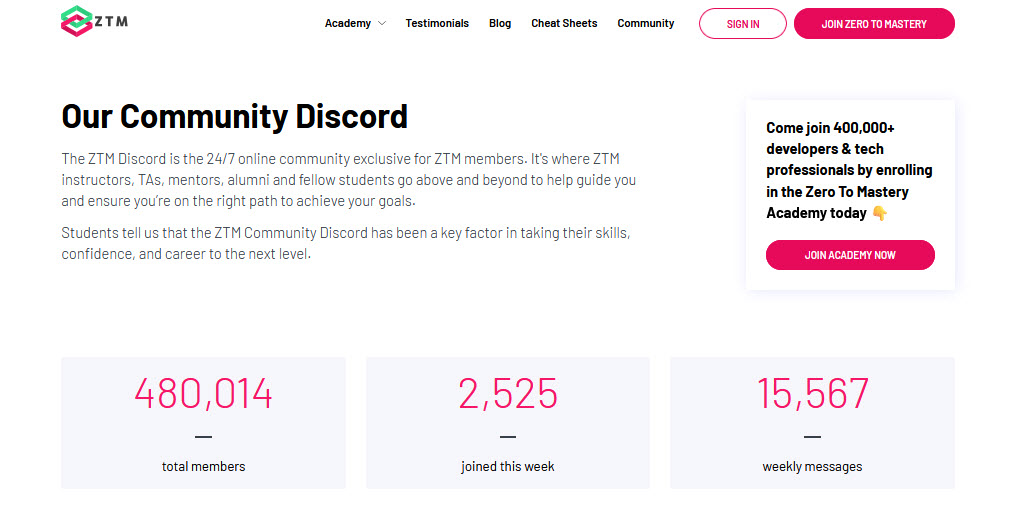Click the ZTM logo icon
Viewport: 1021px width, 530px height.
(76, 21)
